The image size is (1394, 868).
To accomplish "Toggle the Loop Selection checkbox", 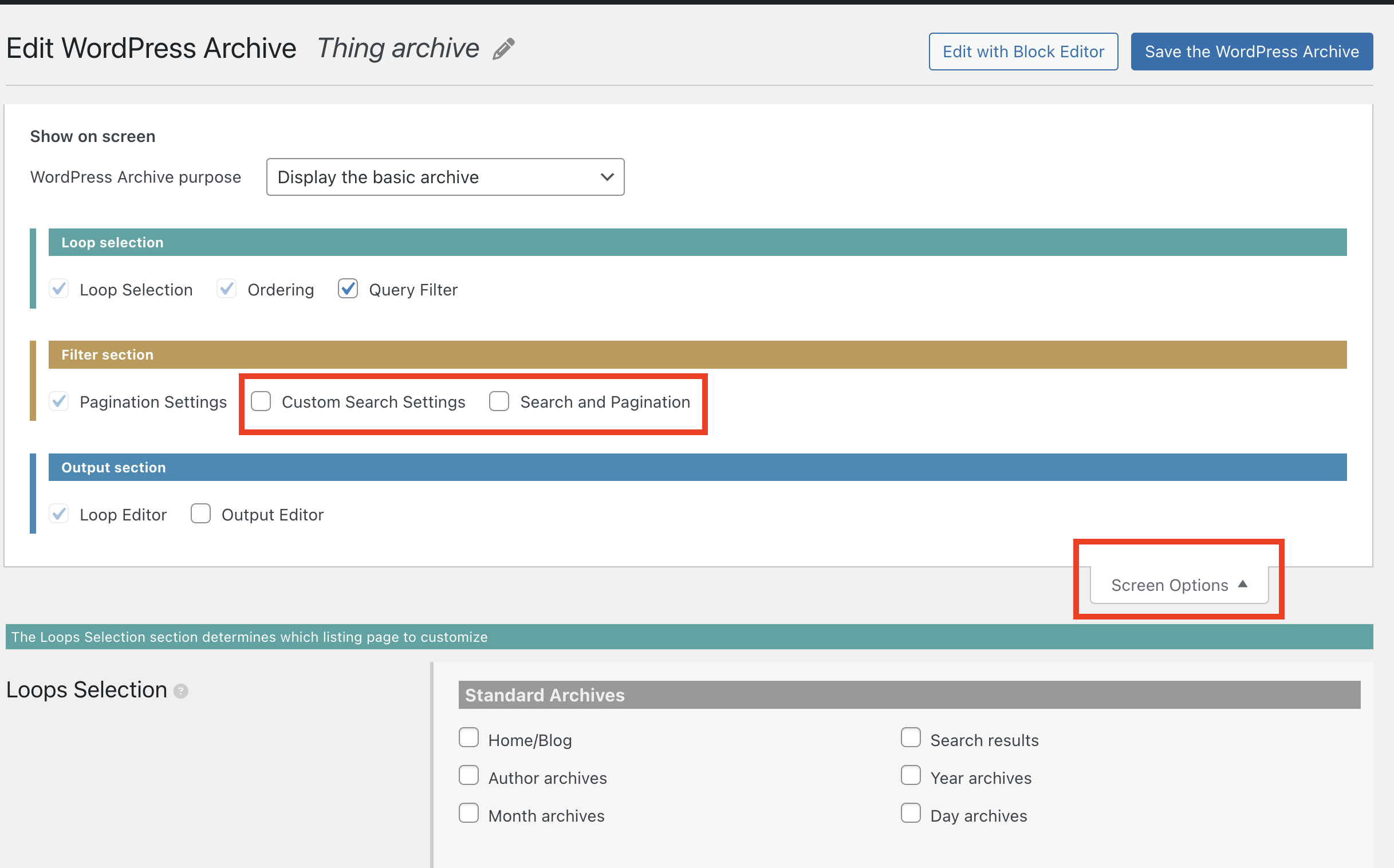I will (x=59, y=289).
